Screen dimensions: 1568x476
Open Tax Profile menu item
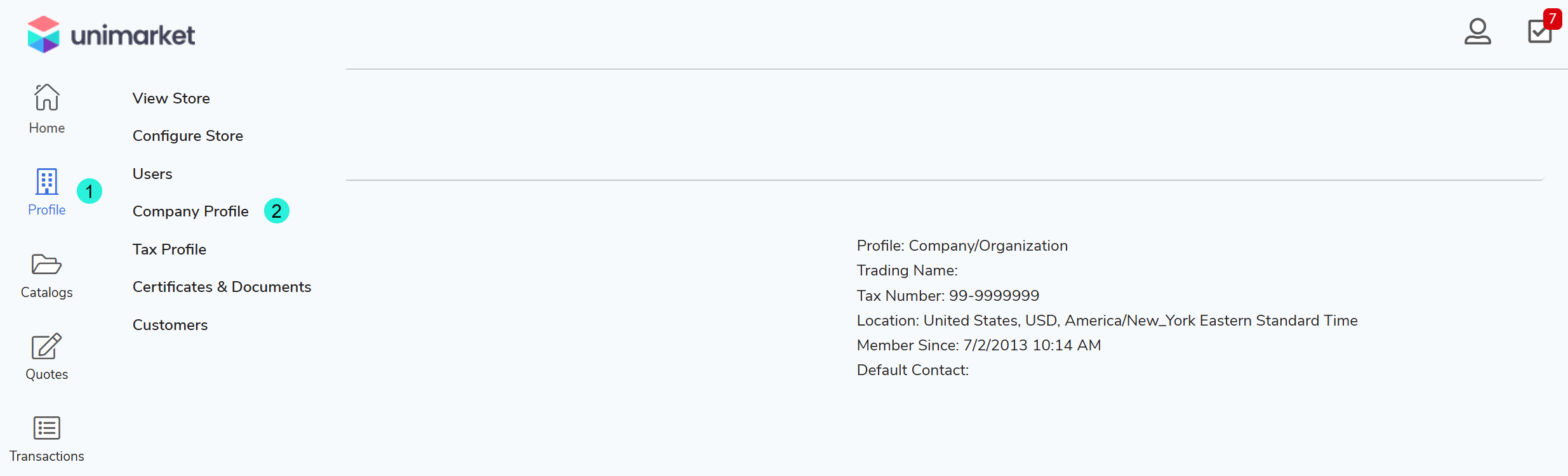tap(169, 249)
